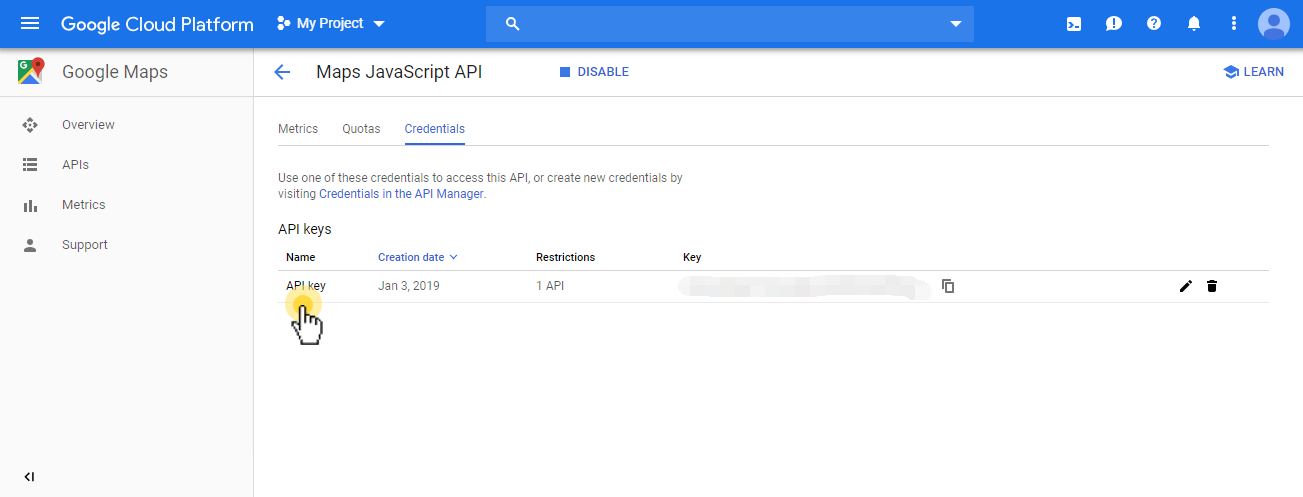The width and height of the screenshot is (1303, 497).
Task: Click the search magnifier icon
Action: [x=513, y=24]
